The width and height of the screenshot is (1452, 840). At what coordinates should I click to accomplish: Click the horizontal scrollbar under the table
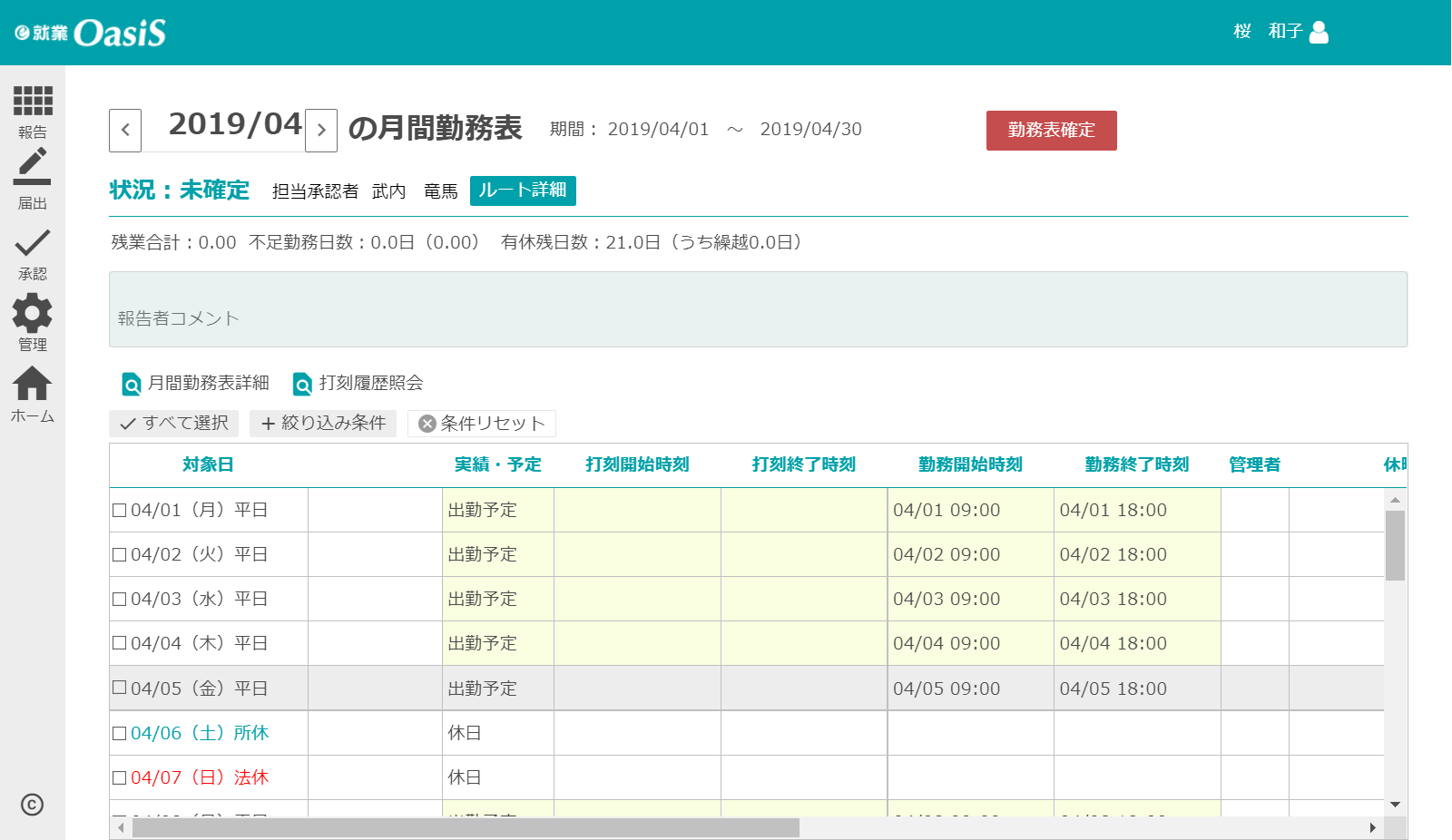(466, 828)
